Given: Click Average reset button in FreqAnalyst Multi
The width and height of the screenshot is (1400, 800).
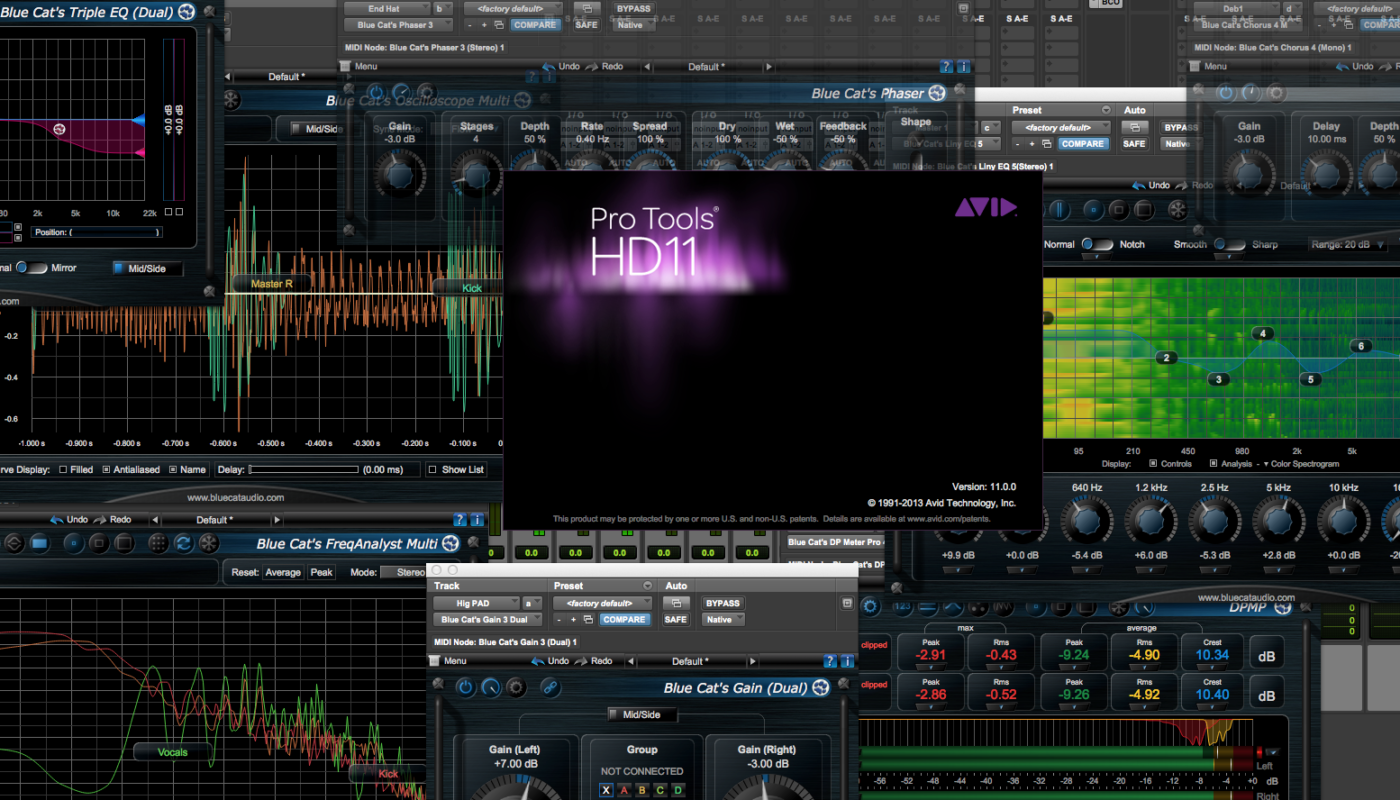Looking at the screenshot, I should tap(283, 573).
